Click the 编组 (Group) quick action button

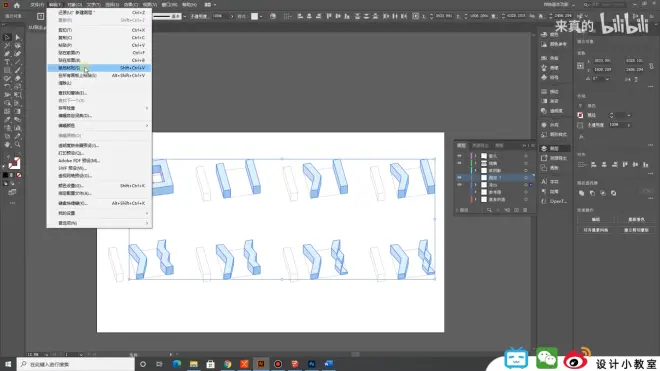tap(596, 219)
